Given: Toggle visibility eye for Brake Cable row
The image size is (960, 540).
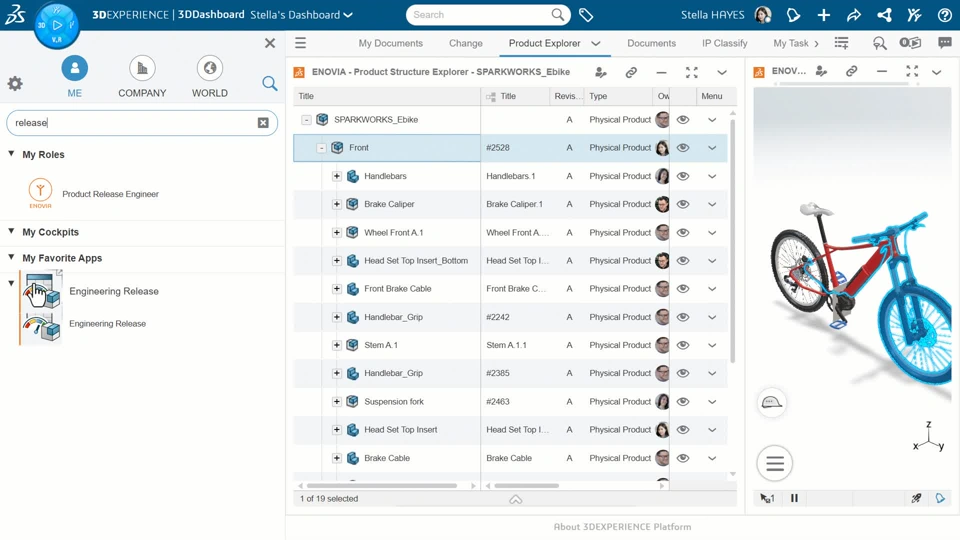Looking at the screenshot, I should click(x=683, y=457).
